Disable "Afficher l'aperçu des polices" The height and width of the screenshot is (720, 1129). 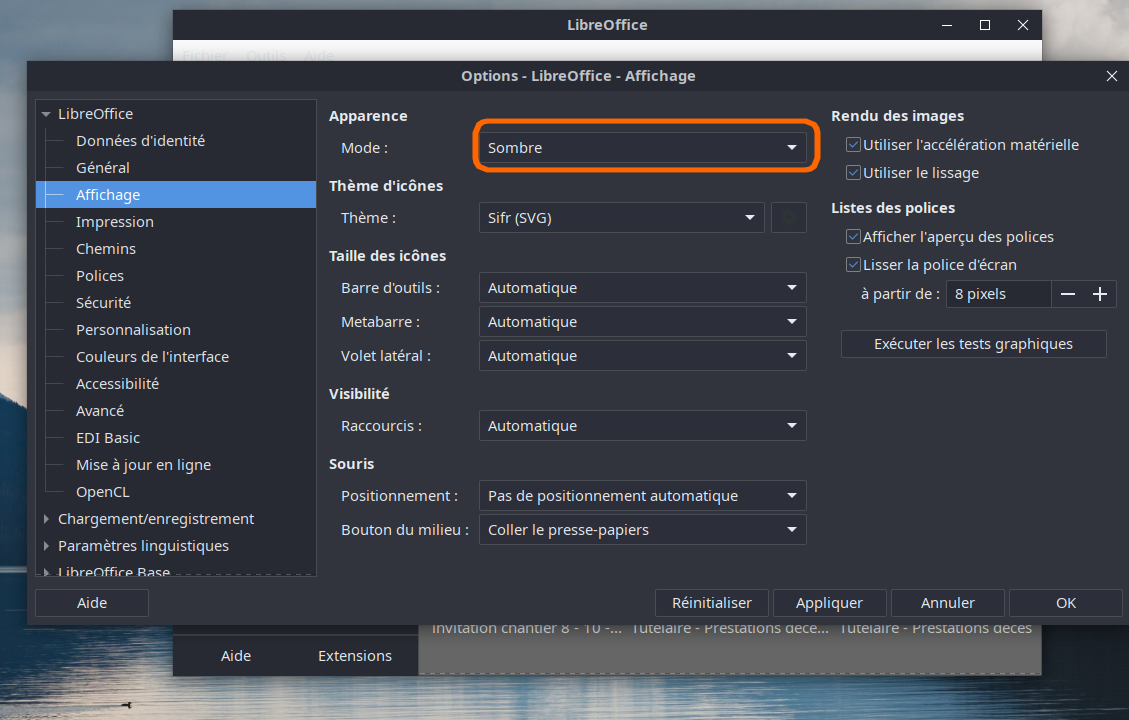coord(853,237)
